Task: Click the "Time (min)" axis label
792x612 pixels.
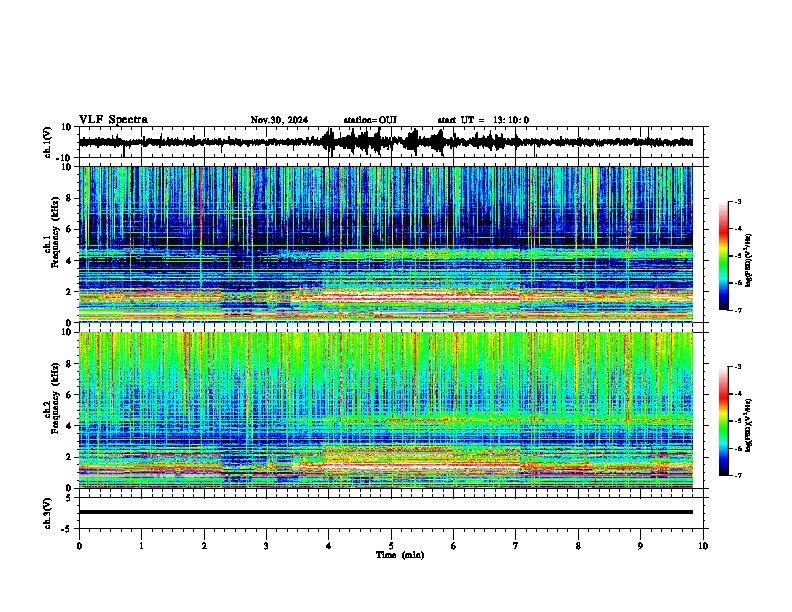Action: (400, 555)
